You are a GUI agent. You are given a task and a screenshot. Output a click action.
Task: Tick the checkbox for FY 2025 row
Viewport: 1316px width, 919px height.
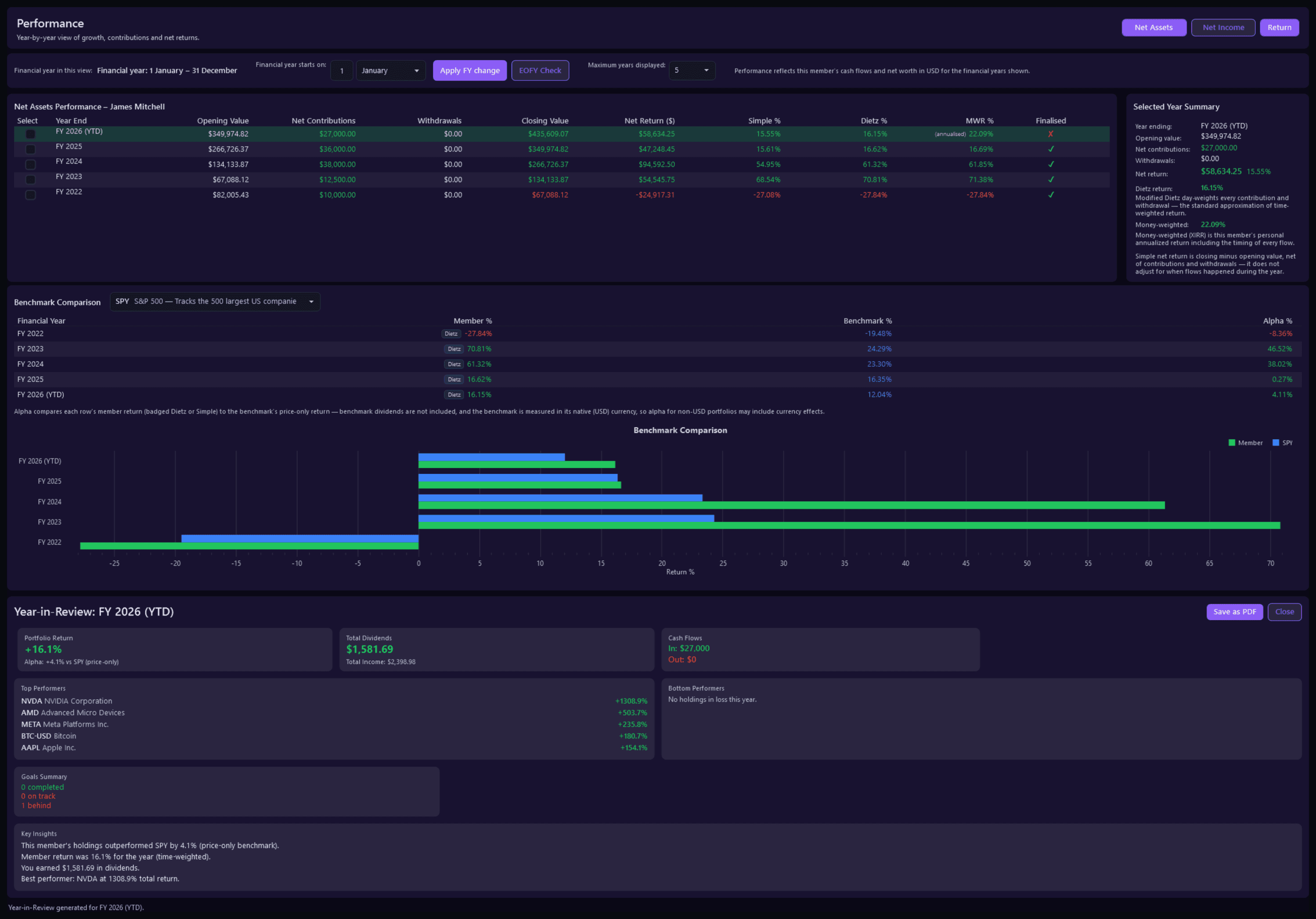30,149
